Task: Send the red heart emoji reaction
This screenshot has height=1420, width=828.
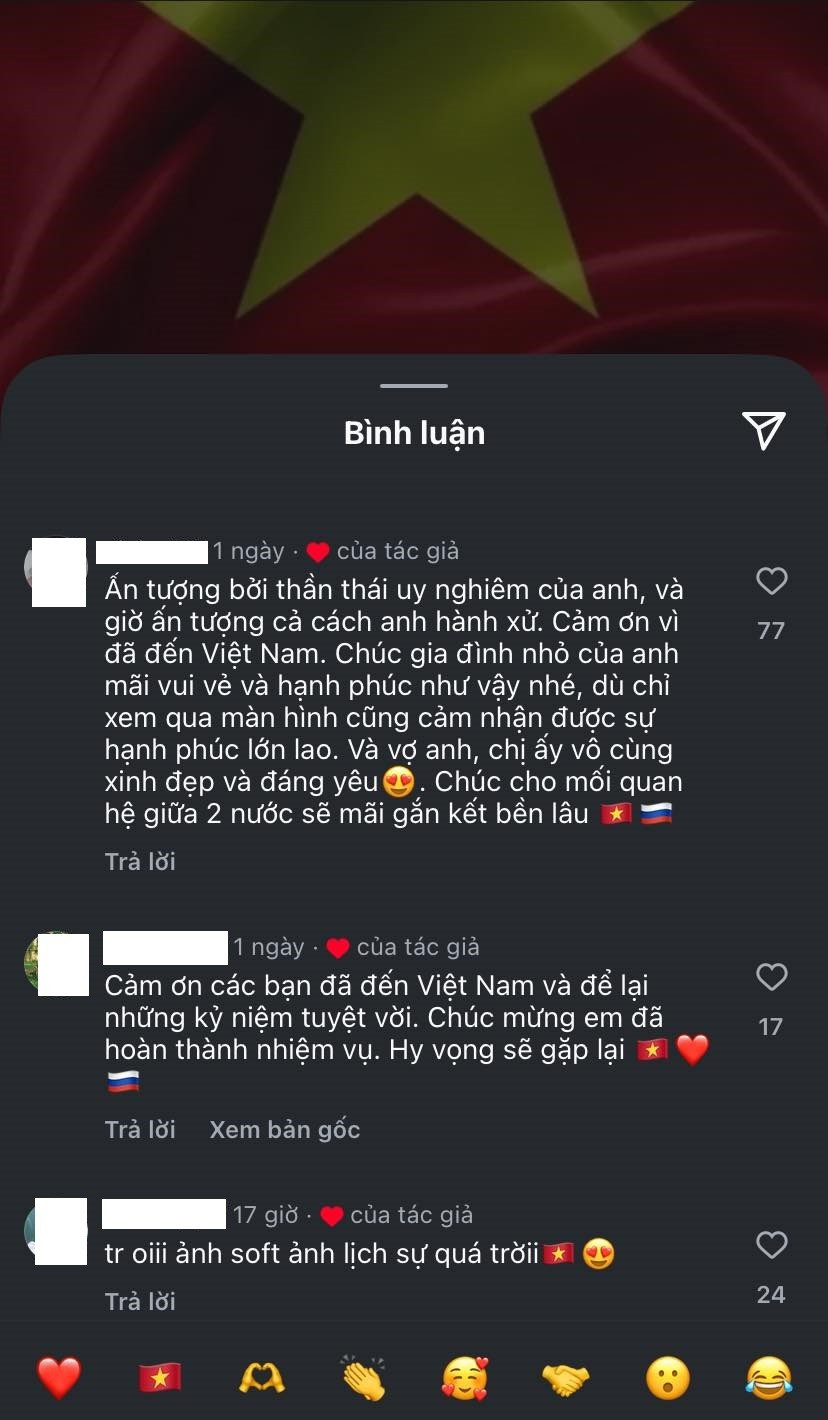Action: click(59, 1378)
